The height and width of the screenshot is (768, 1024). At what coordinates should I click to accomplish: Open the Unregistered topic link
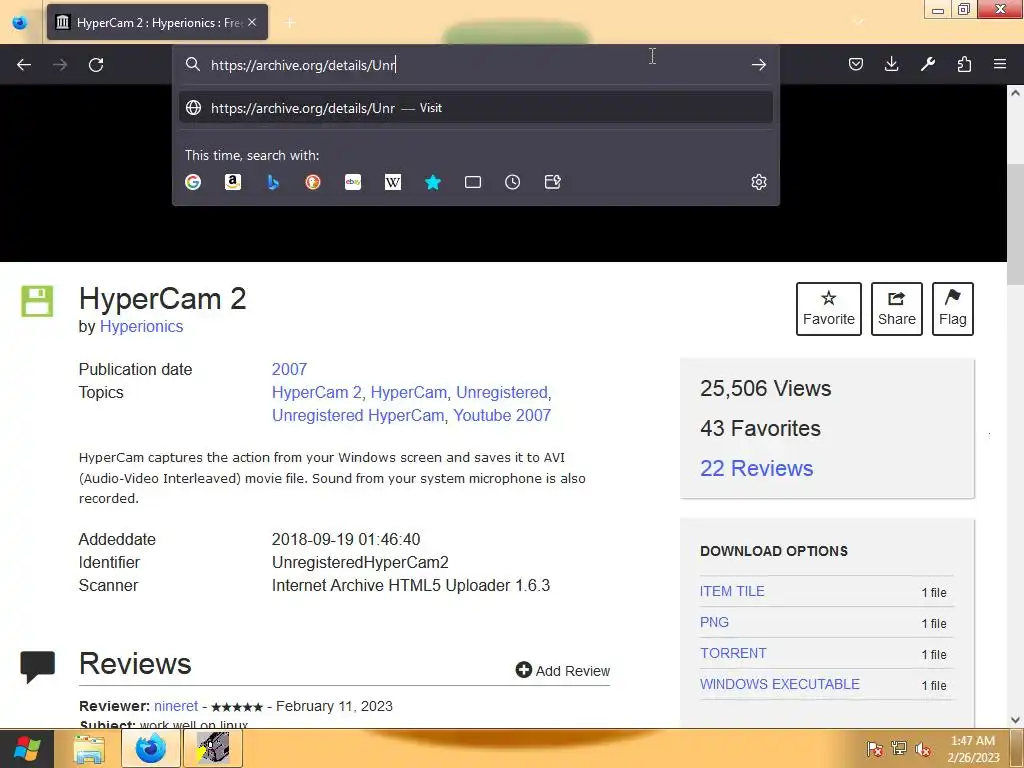(x=502, y=392)
